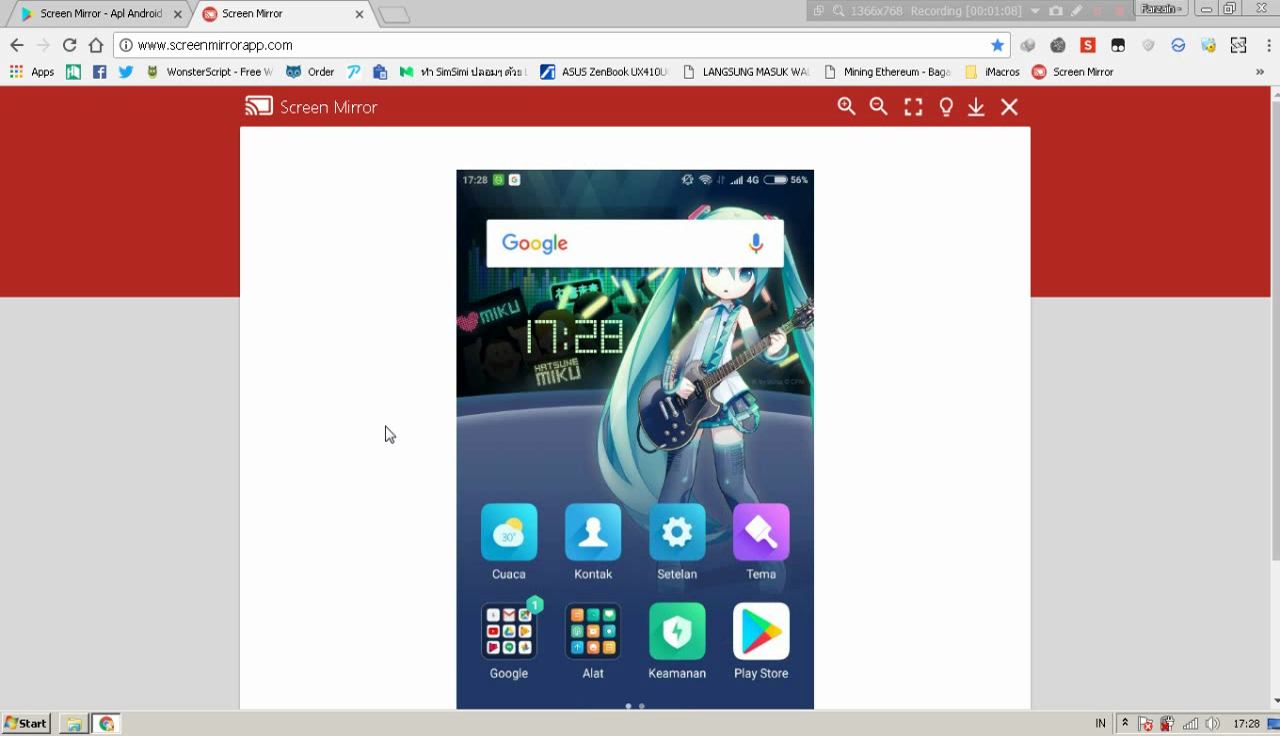Open the Alat tools folder
1280x736 pixels.
(593, 641)
